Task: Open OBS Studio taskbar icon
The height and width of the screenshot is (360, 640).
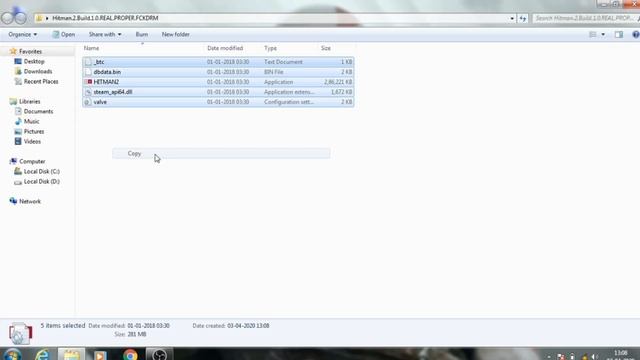Action: pos(159,354)
